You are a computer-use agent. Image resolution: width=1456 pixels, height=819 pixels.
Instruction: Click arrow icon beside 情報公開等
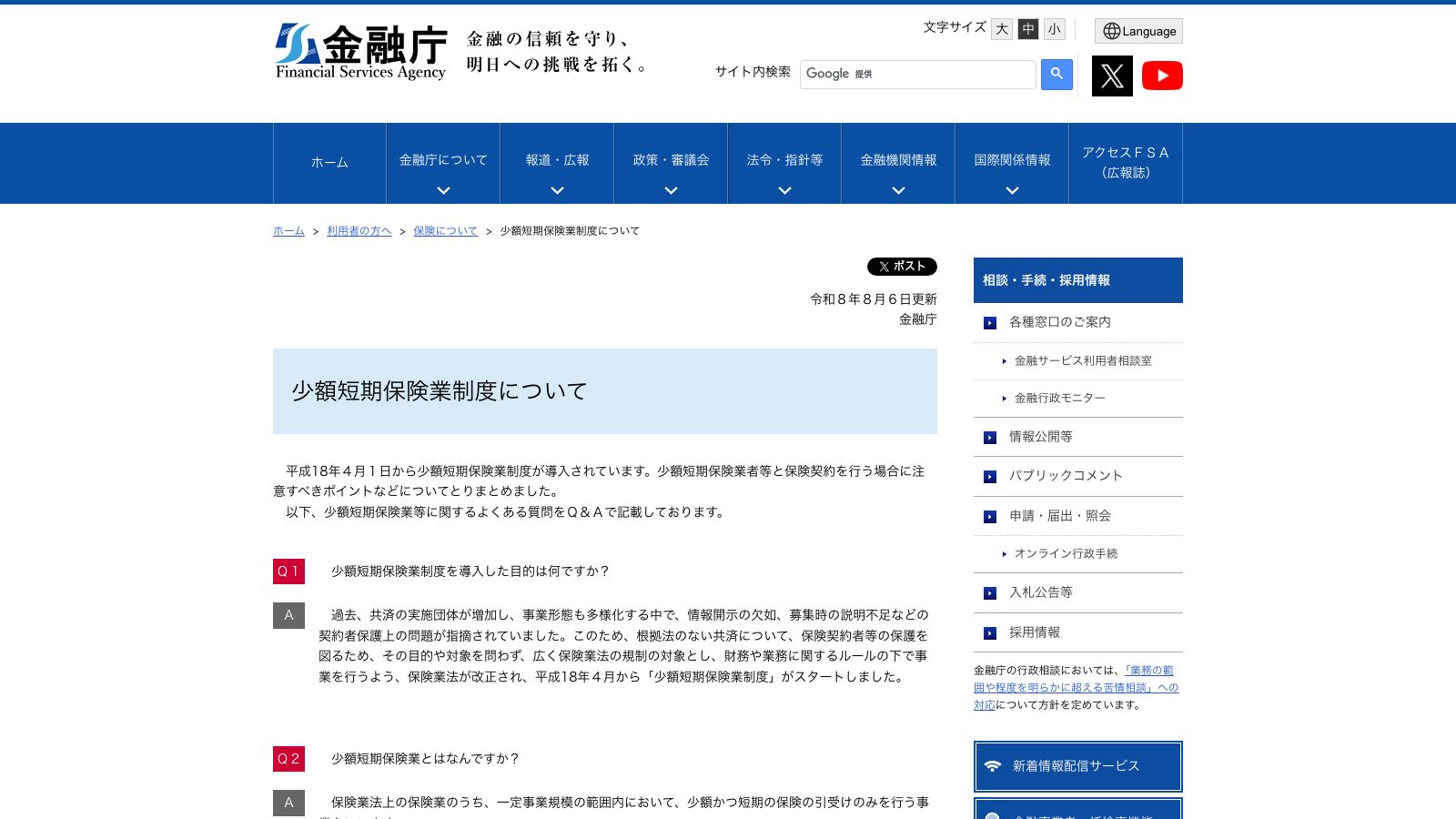coord(990,438)
